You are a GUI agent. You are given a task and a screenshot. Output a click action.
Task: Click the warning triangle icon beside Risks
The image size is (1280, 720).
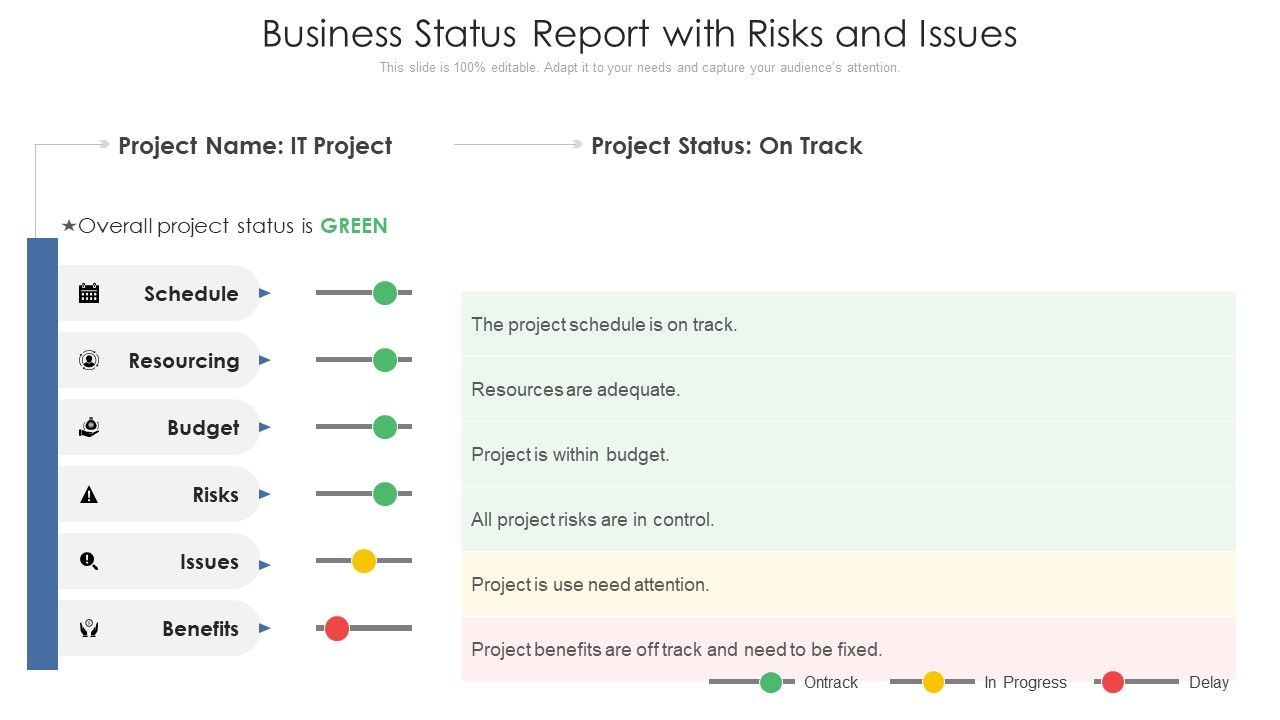[x=89, y=494]
